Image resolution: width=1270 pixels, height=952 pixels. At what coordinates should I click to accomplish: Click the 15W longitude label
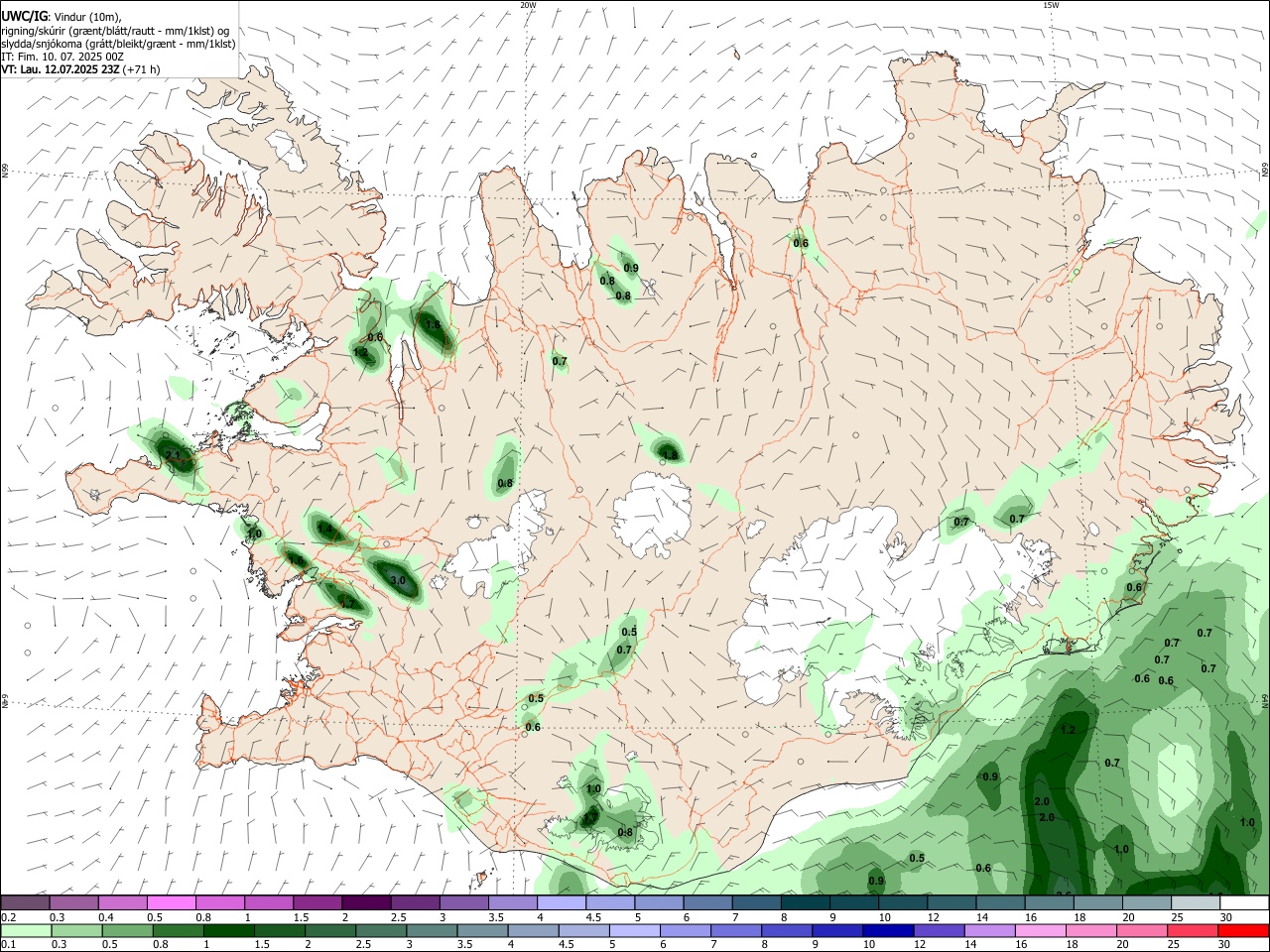click(1051, 5)
